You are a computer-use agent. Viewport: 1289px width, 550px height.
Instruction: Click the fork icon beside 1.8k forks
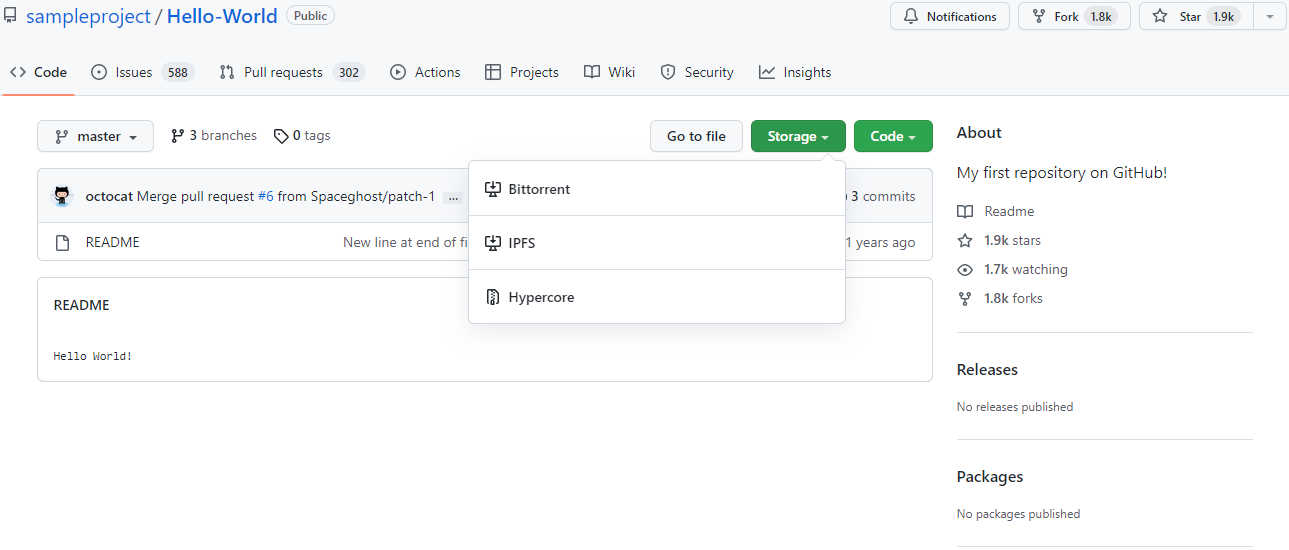coord(965,298)
